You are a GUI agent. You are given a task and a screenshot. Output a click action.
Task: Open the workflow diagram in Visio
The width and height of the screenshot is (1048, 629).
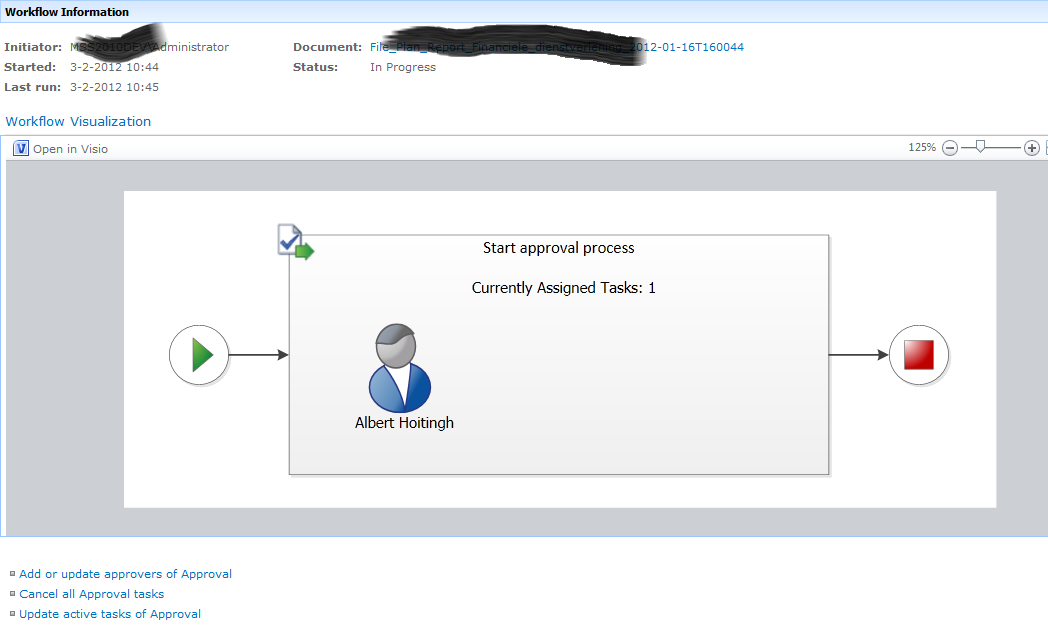tap(70, 149)
